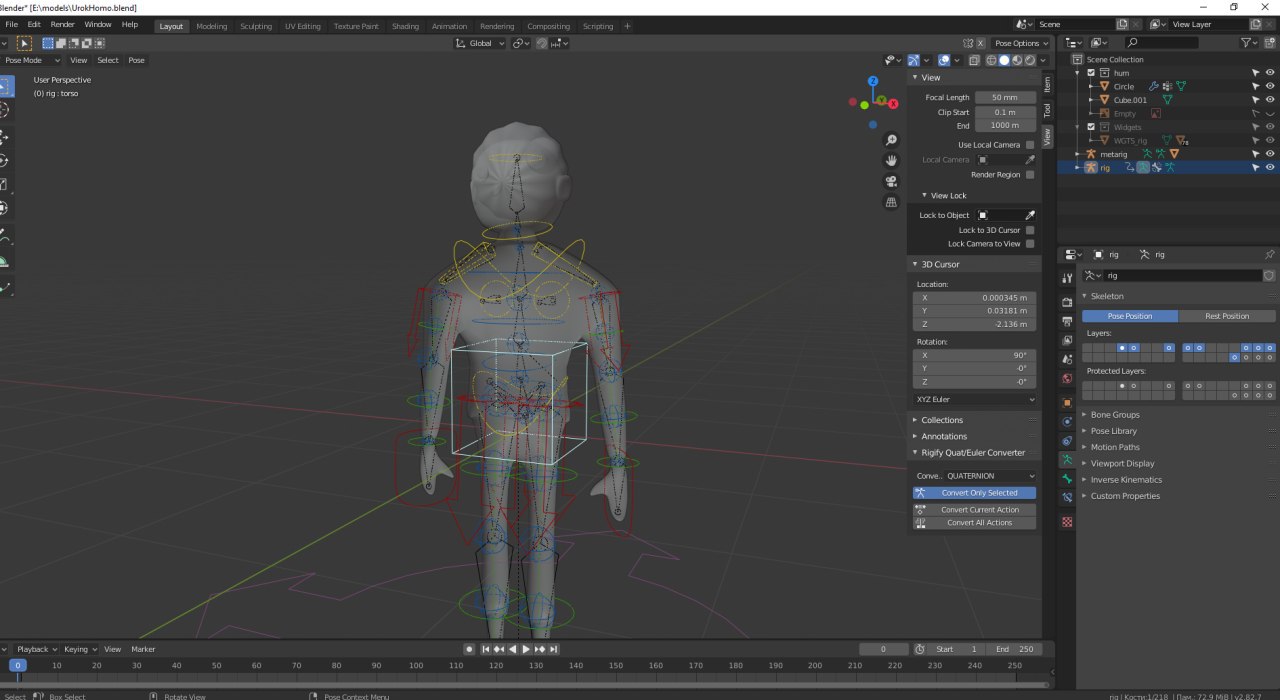Switch to orthographic view via grid icon
The width and height of the screenshot is (1280, 700).
pos(891,203)
